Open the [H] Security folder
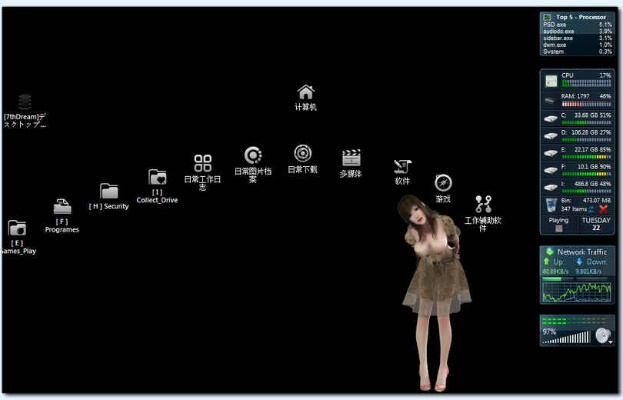 coord(109,191)
